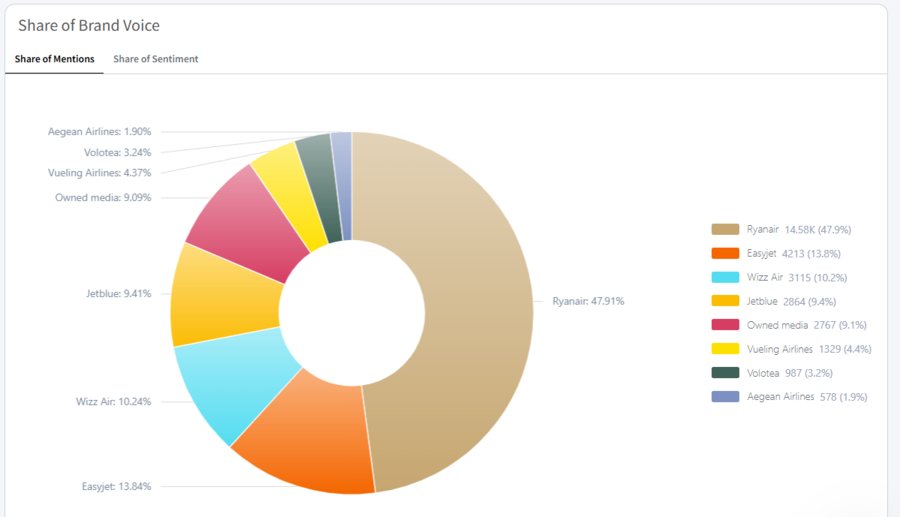Viewport: 900px width, 517px height.
Task: Click the Ryanair legend color swatch
Action: pos(725,230)
